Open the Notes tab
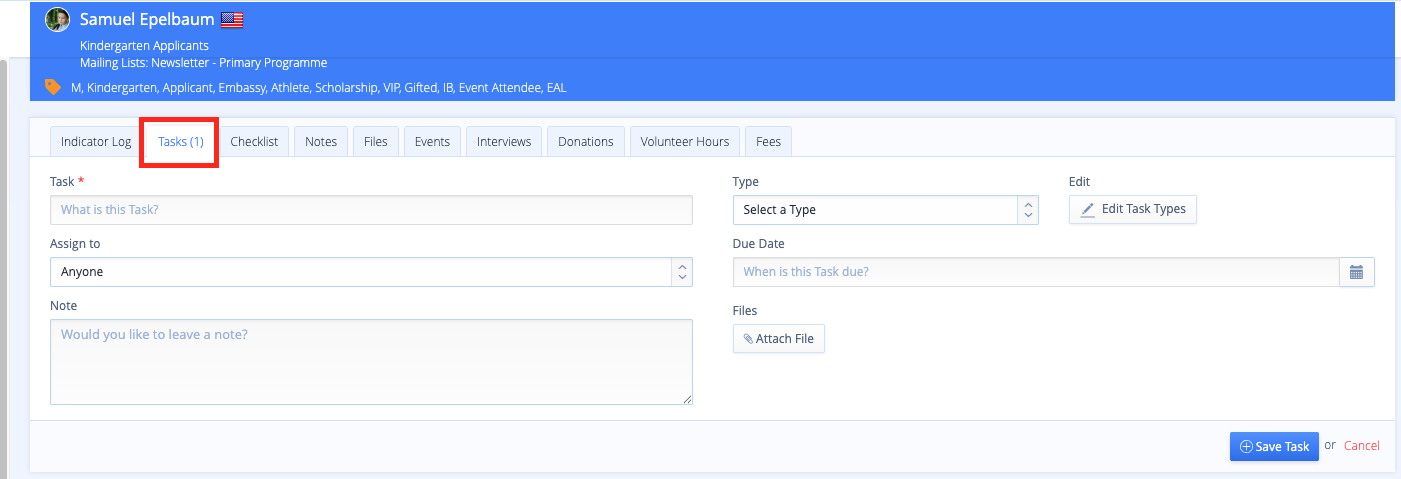 tap(321, 142)
